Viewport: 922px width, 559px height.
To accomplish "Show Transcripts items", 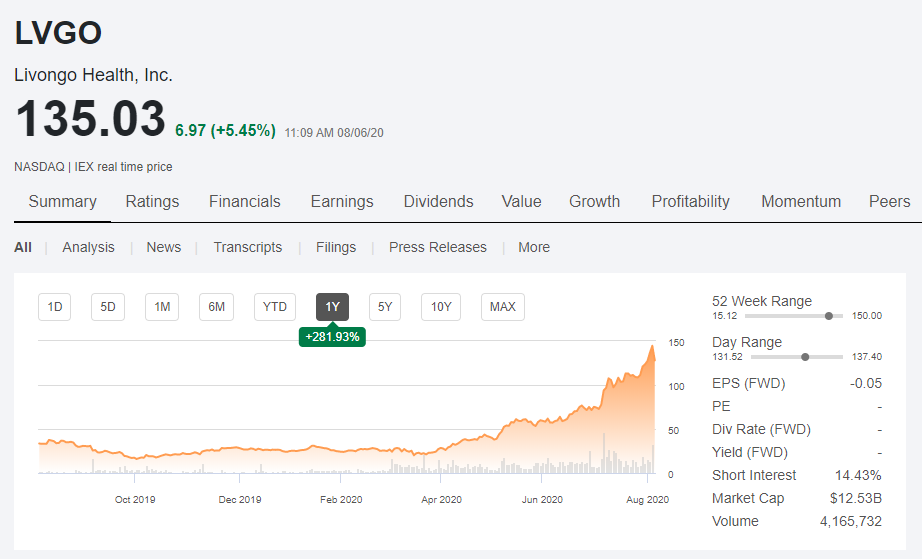I will [x=248, y=247].
